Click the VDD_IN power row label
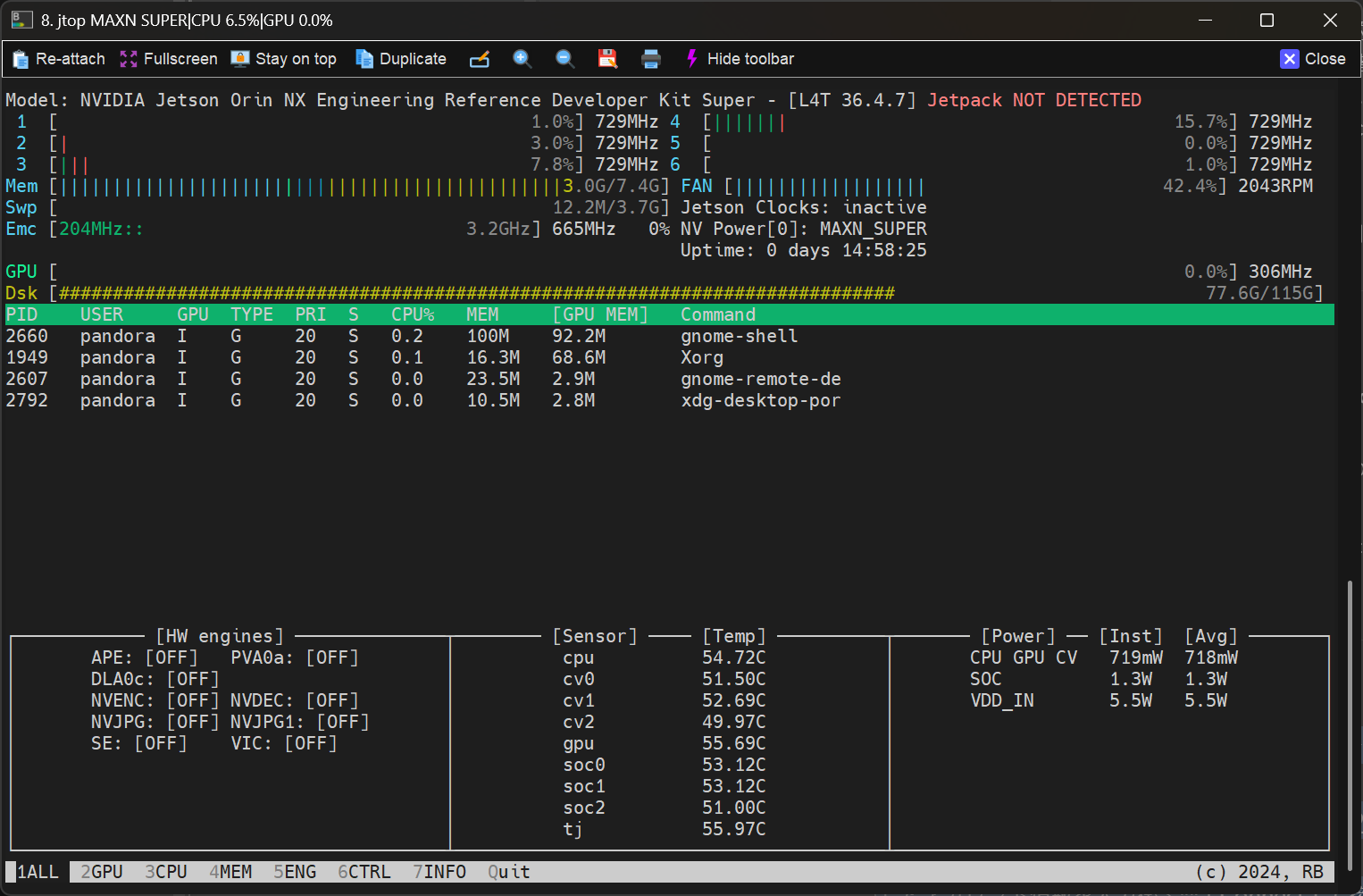The width and height of the screenshot is (1363, 896). coord(1002,700)
